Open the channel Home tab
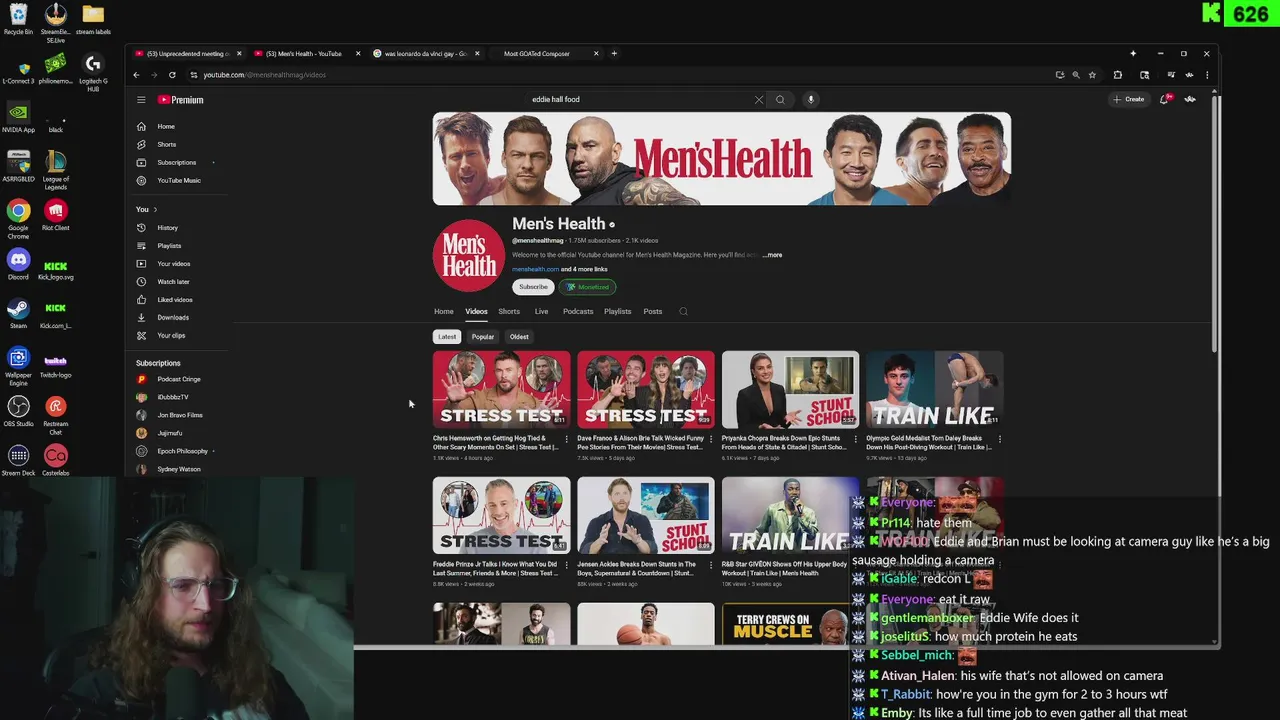This screenshot has height=720, width=1280. coord(443,311)
